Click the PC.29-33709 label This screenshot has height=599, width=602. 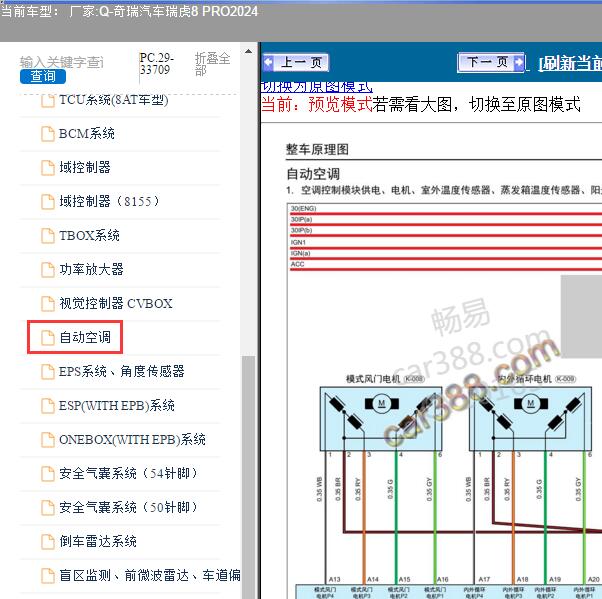click(156, 64)
